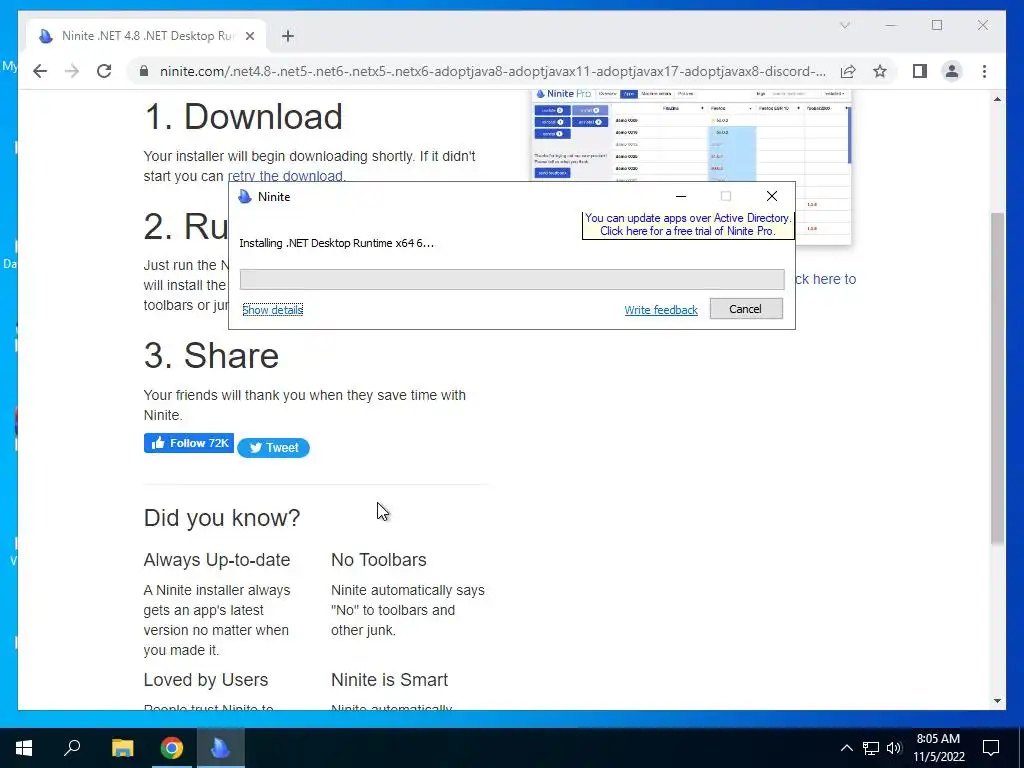Go back using Chrome's back arrow
This screenshot has height=768, width=1024.
pos(40,71)
